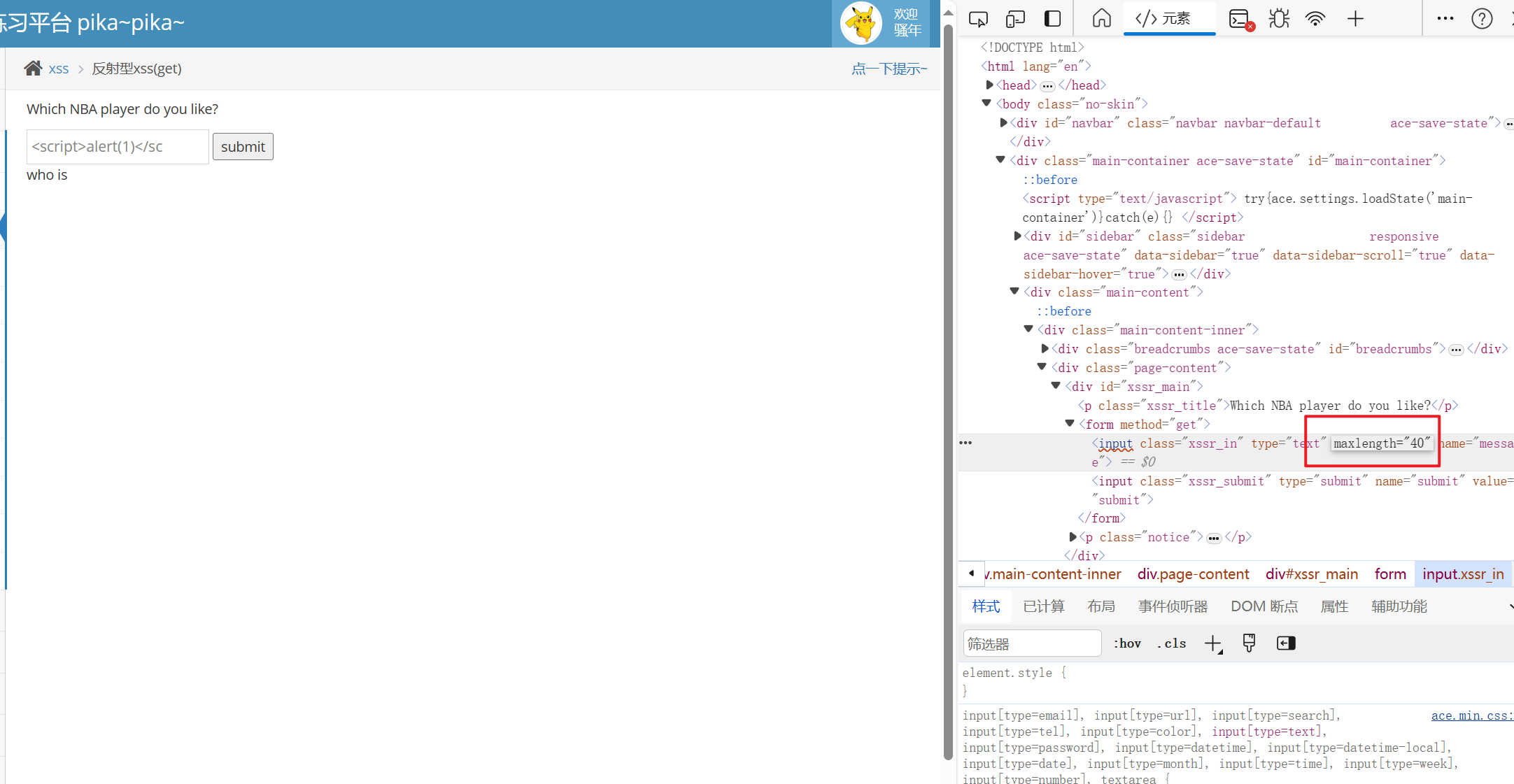Click the DevTools help question mark
This screenshot has width=1514, height=784.
point(1482,19)
